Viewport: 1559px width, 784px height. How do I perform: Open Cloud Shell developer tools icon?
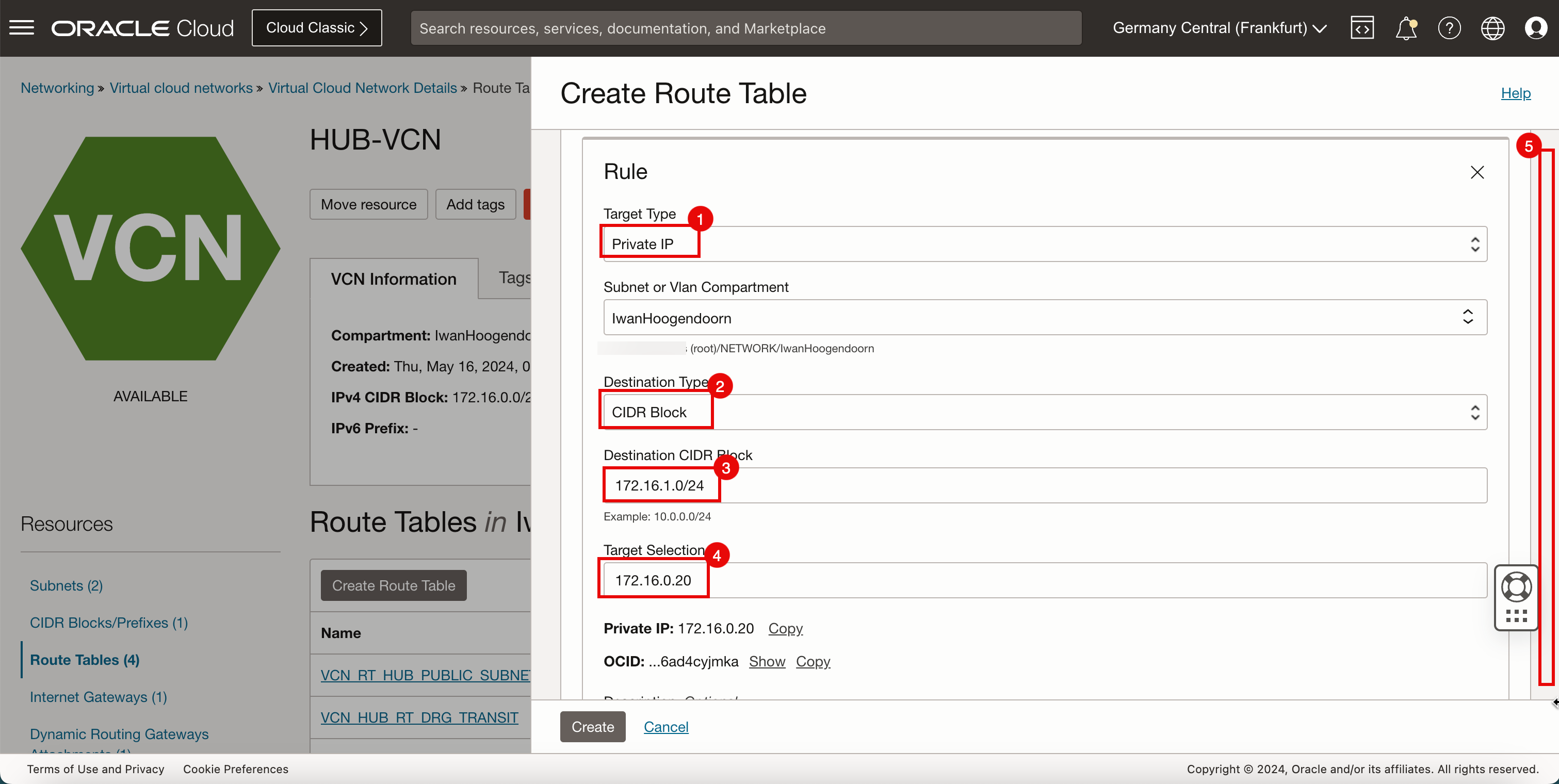[x=1362, y=28]
